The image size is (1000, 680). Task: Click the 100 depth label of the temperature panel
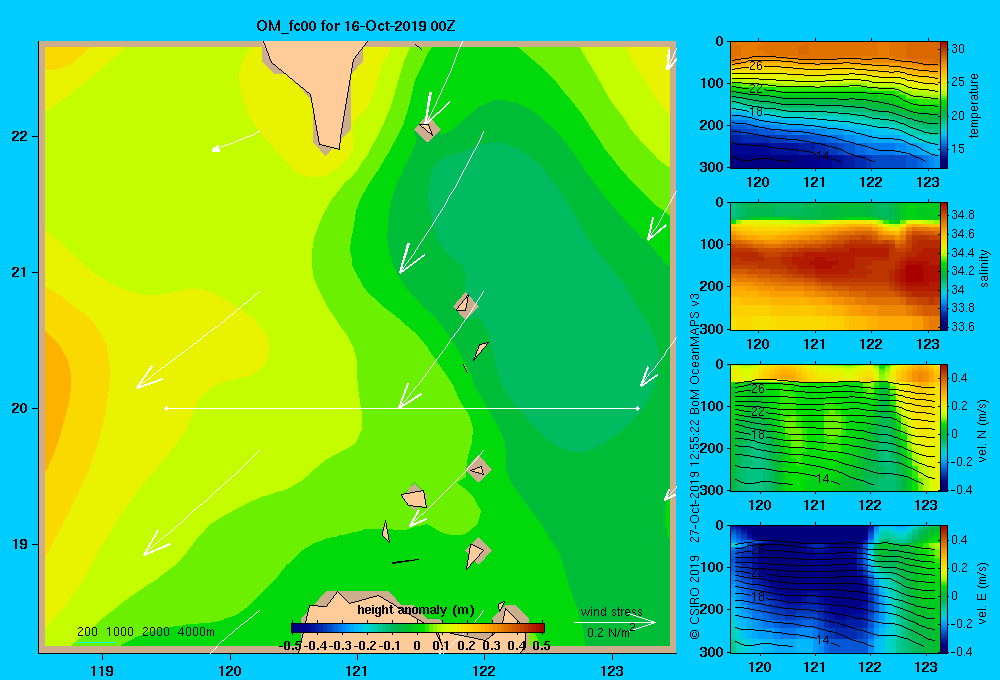point(711,83)
